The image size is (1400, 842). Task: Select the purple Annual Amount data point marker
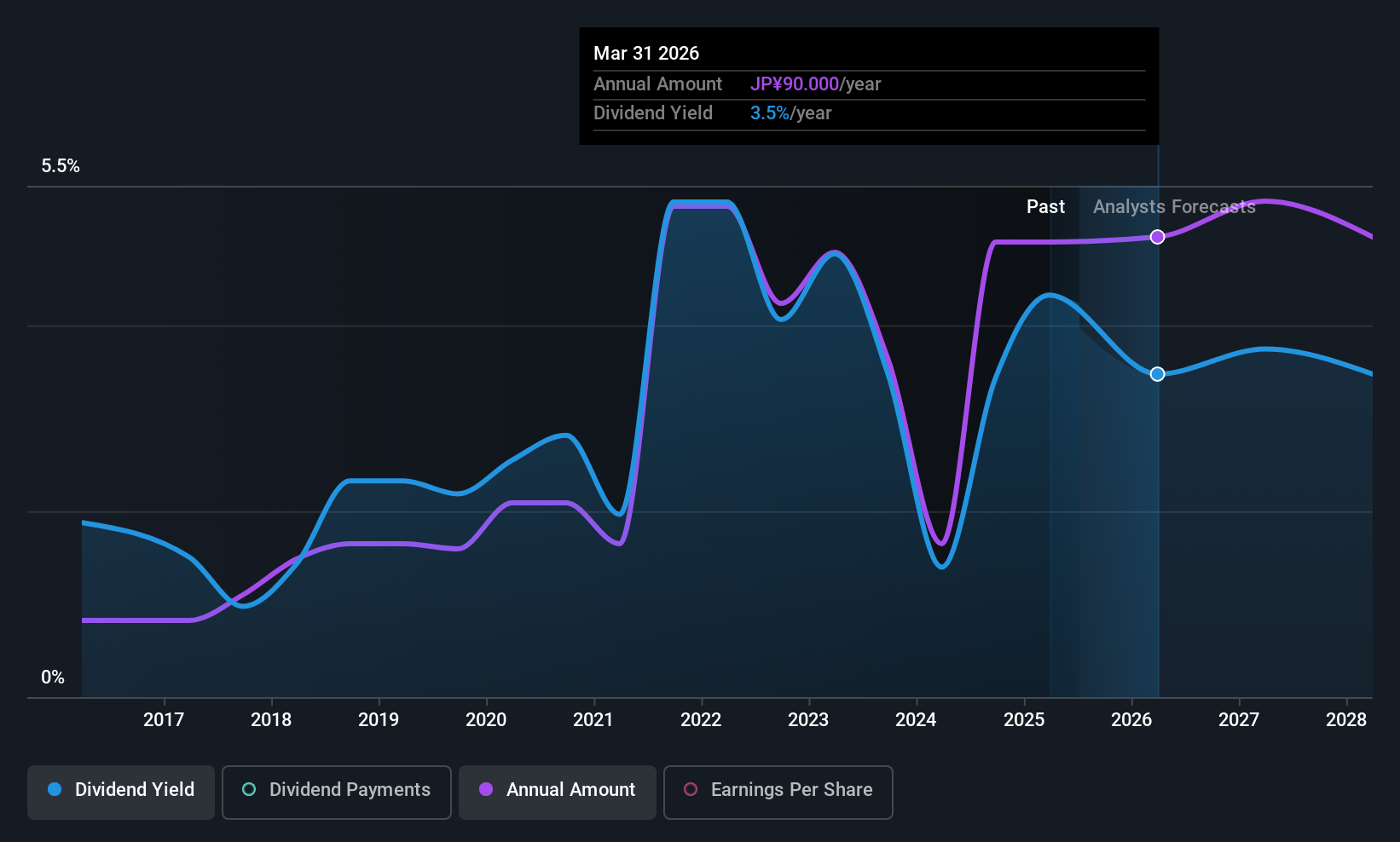[1157, 237]
